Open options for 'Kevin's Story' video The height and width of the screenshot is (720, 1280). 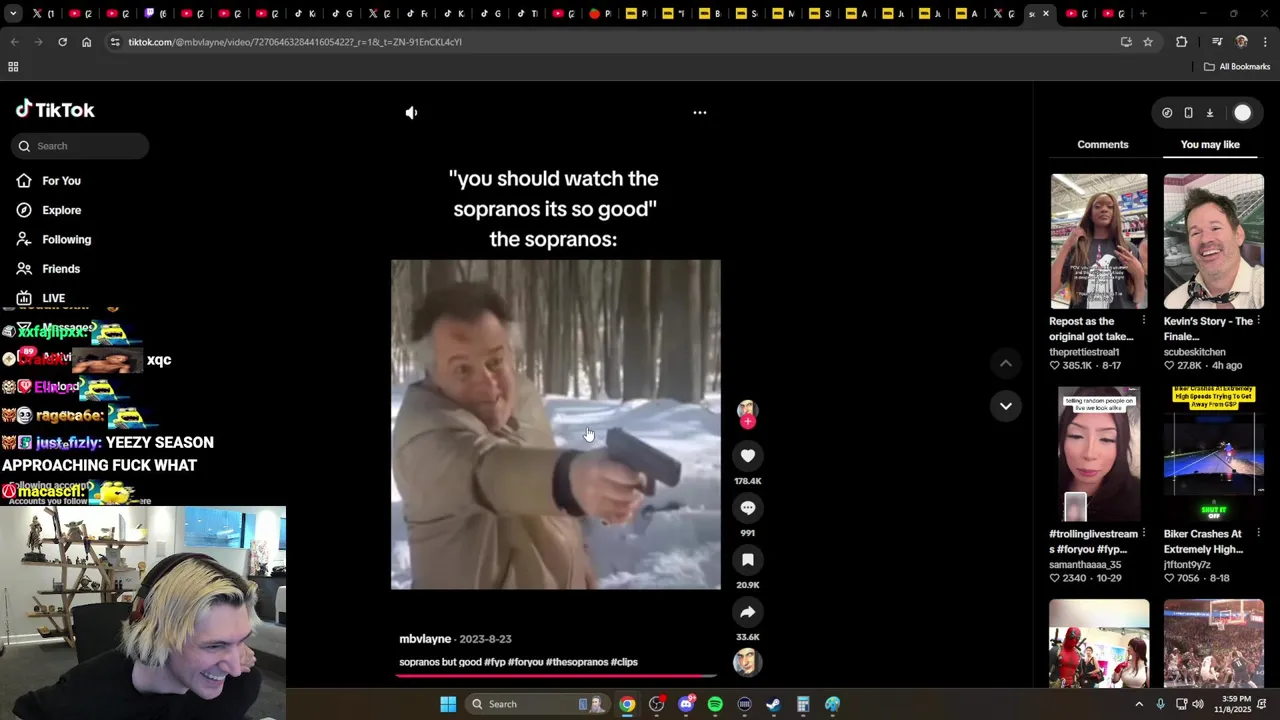coord(1258,321)
